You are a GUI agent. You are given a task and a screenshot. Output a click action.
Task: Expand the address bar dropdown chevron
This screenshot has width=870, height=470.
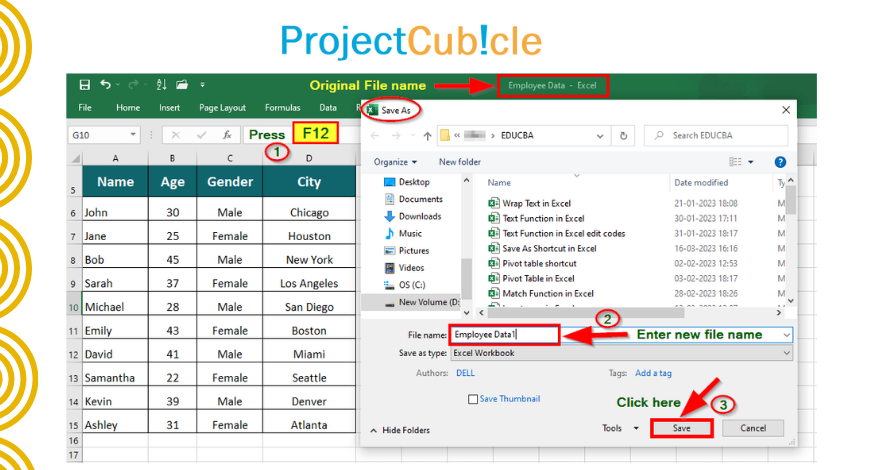(600, 136)
